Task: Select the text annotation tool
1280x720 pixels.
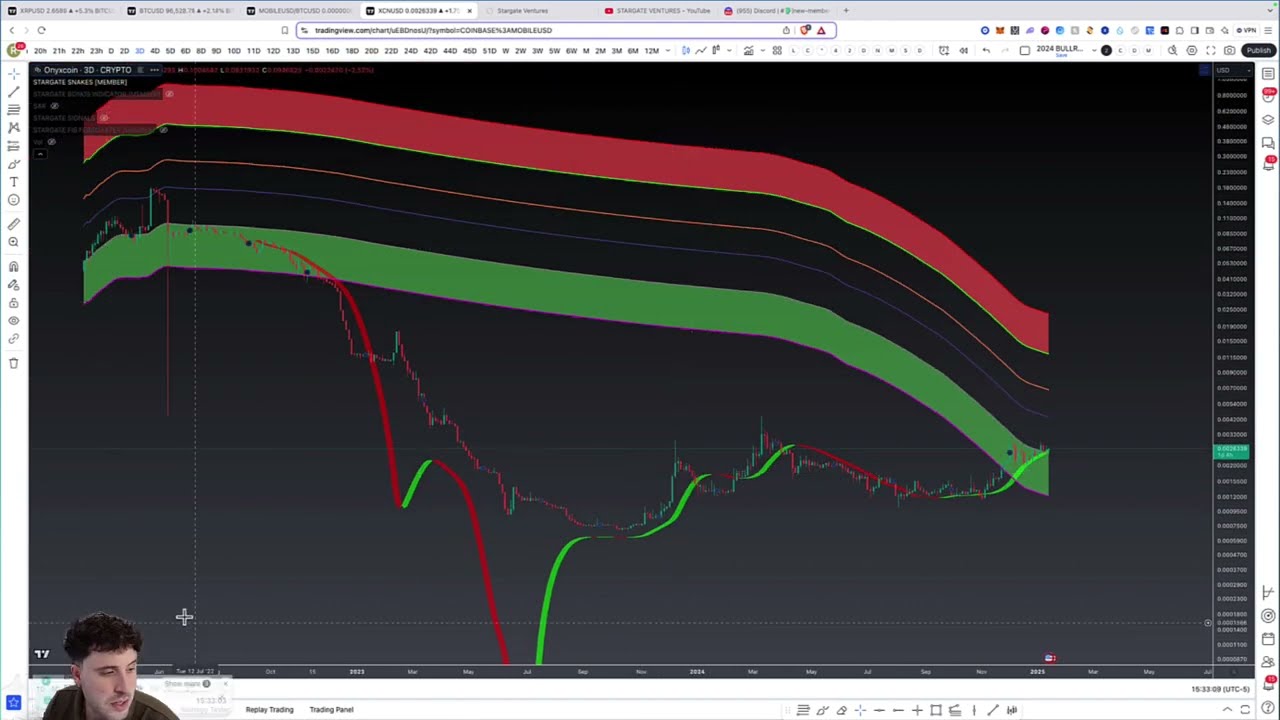Action: coord(13,182)
